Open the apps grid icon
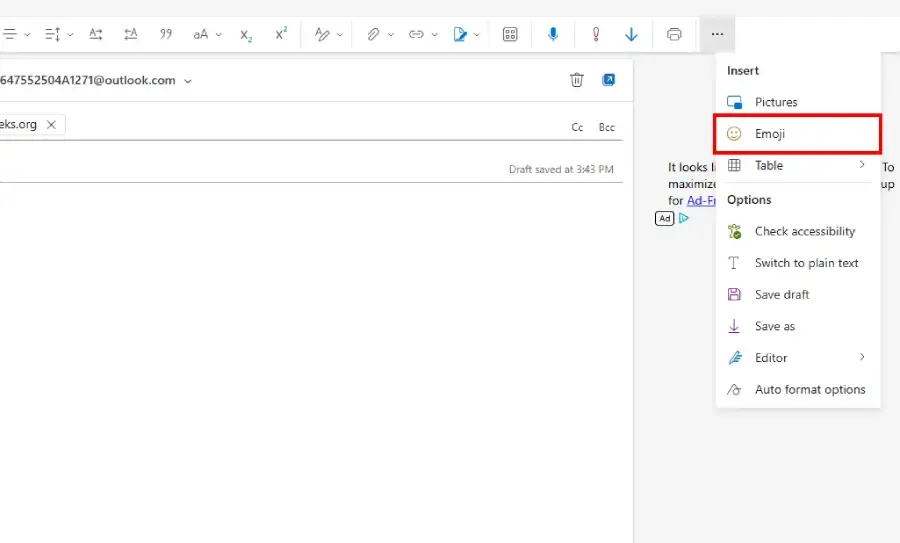The height and width of the screenshot is (543, 900). pos(510,34)
